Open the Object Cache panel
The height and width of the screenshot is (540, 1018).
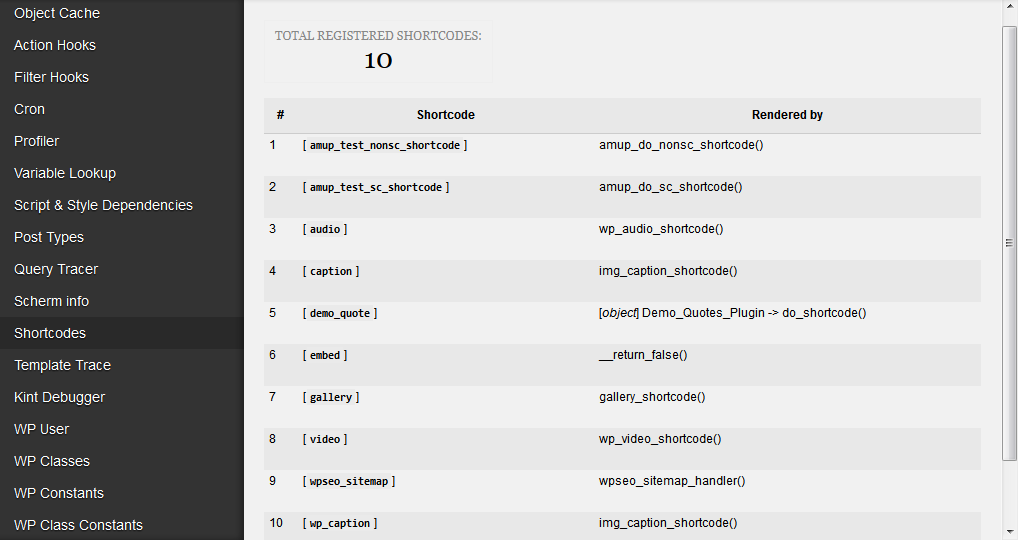pos(57,13)
